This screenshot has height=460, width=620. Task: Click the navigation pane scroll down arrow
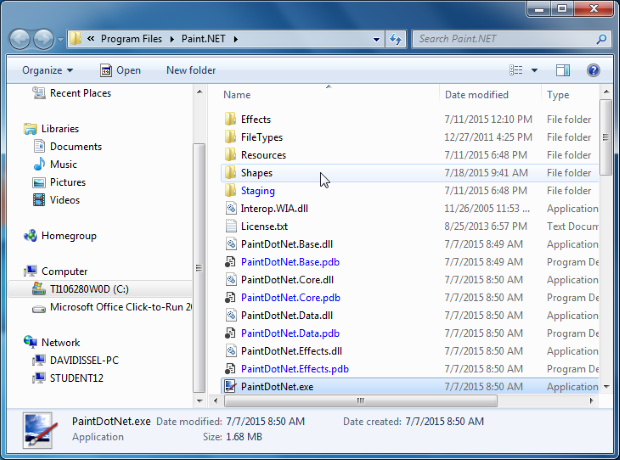(x=200, y=401)
